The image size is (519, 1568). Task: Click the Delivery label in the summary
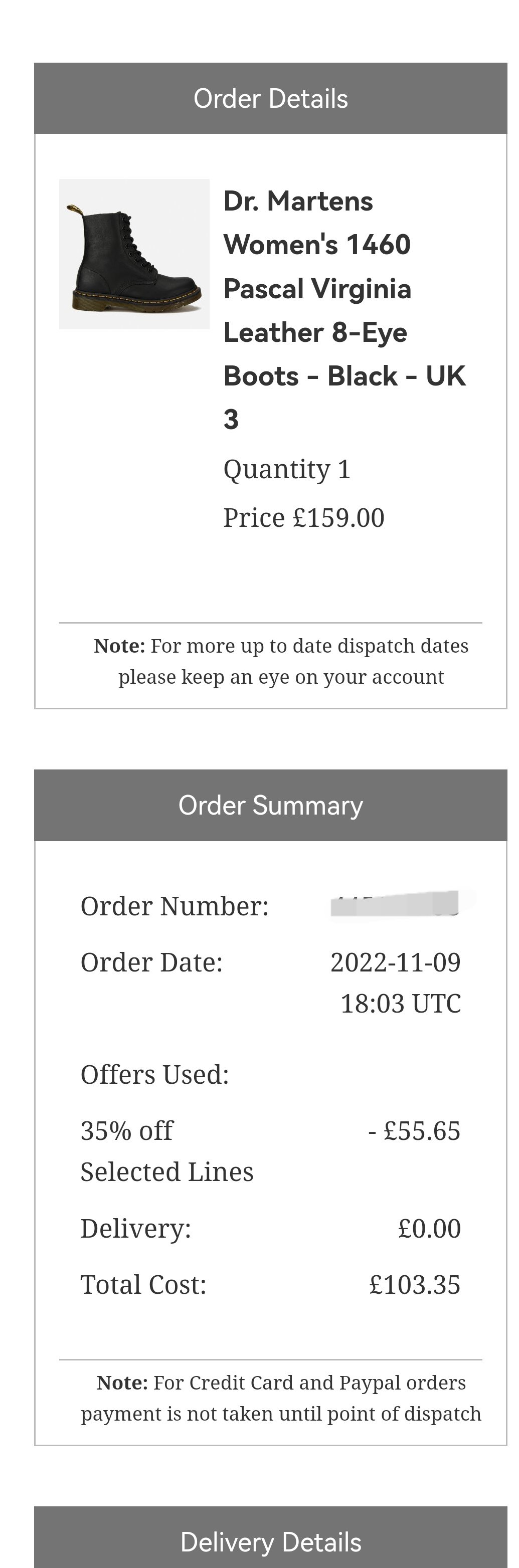point(136,1228)
